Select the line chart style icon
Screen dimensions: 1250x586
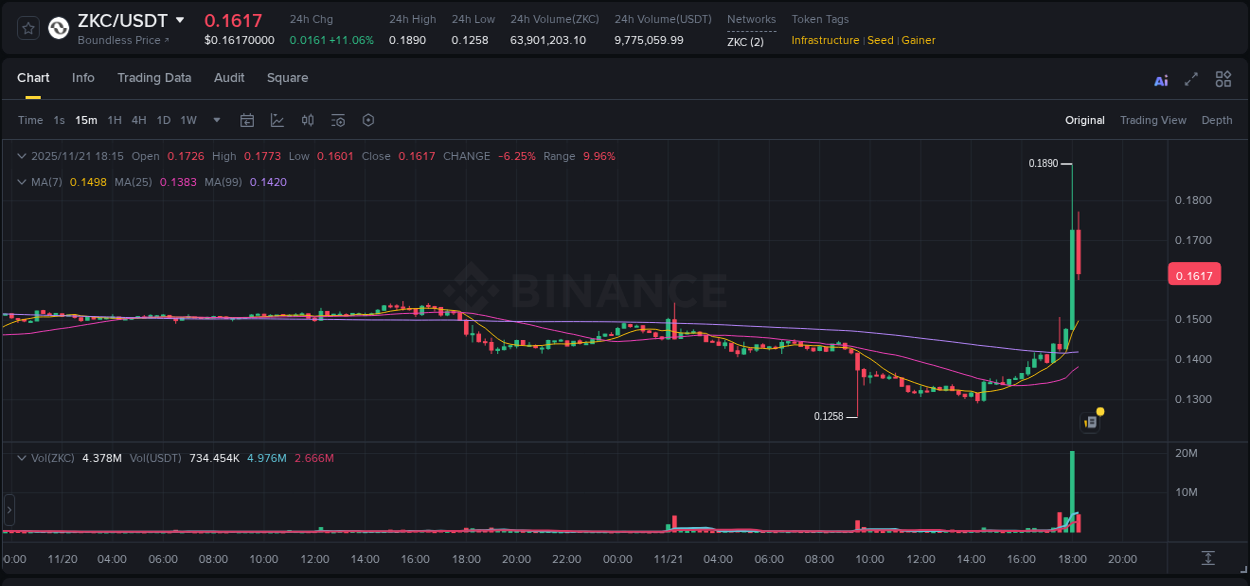click(x=277, y=120)
